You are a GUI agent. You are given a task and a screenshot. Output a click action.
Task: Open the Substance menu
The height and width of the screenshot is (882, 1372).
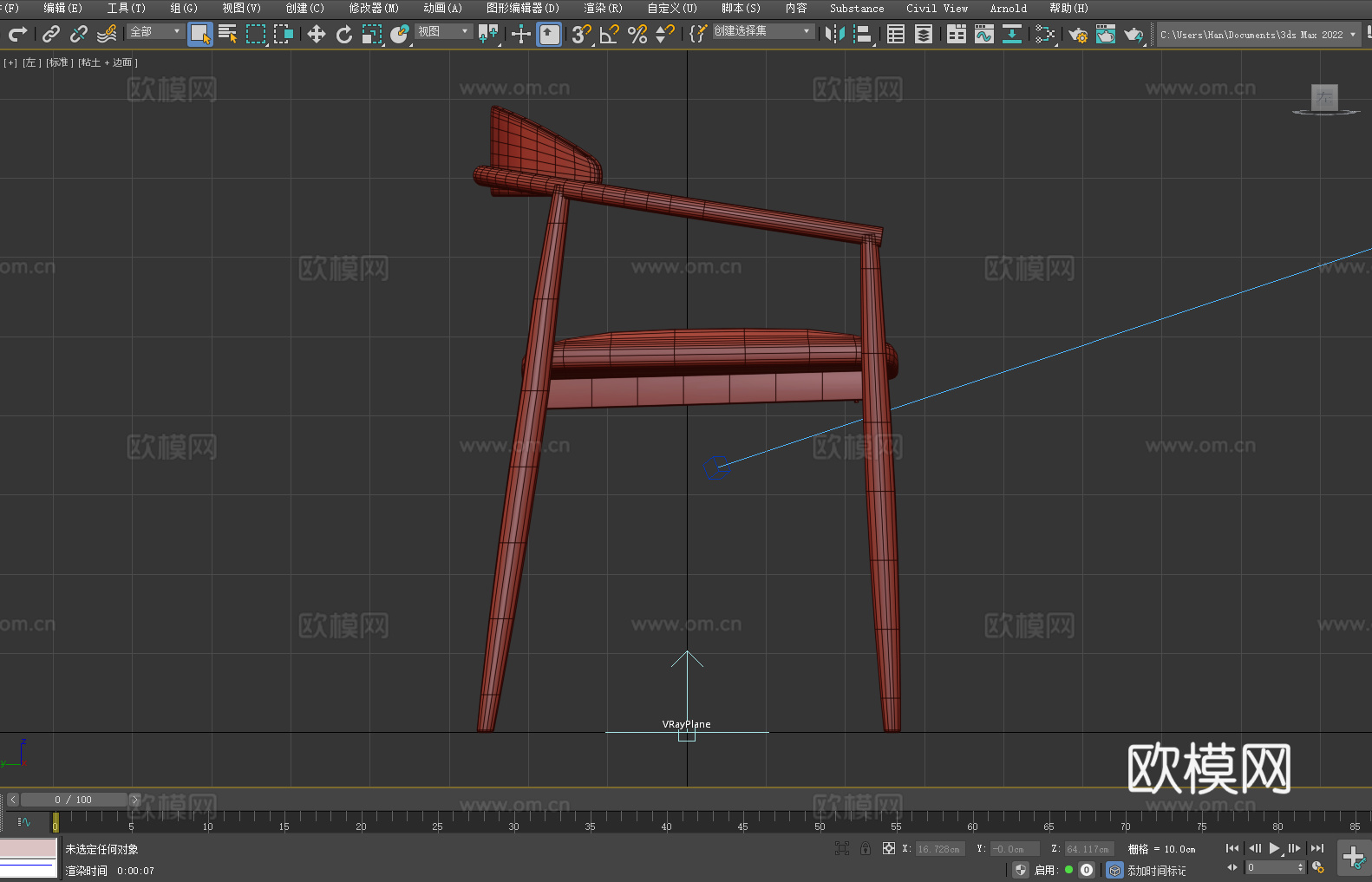pos(857,8)
